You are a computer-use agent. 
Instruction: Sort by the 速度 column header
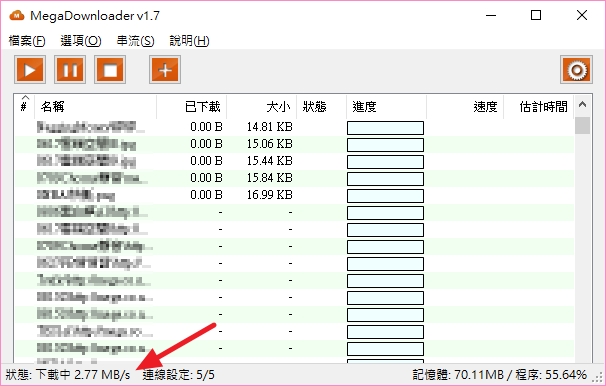tap(465, 106)
